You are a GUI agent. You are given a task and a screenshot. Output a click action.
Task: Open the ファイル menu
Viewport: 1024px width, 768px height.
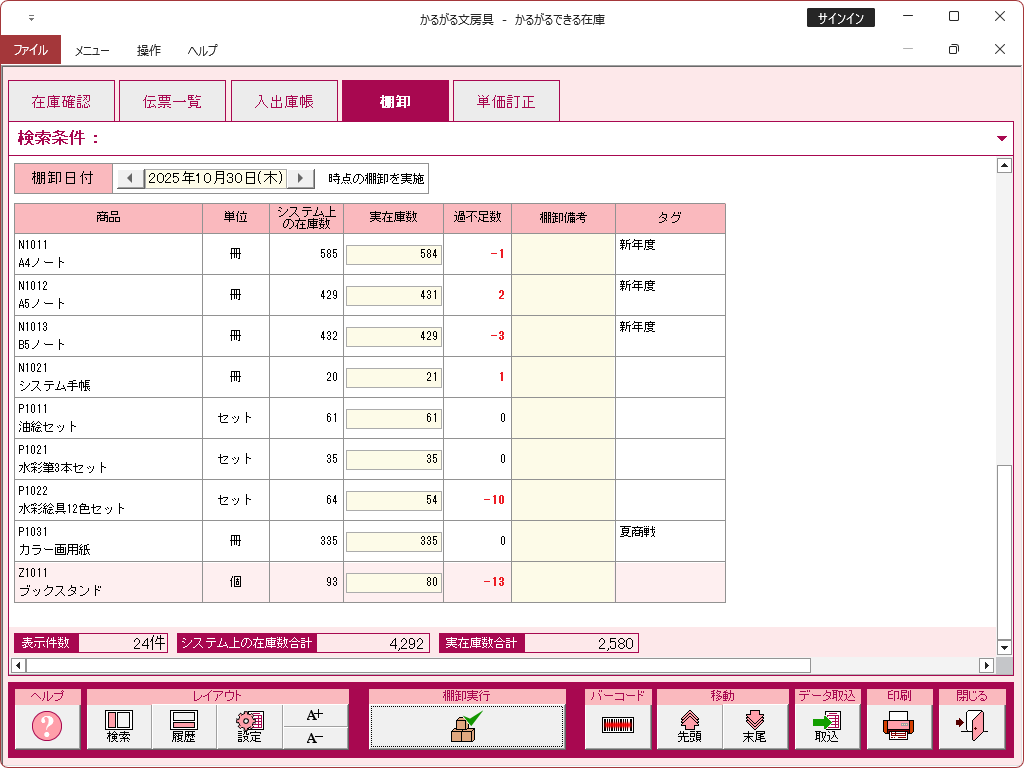30,50
